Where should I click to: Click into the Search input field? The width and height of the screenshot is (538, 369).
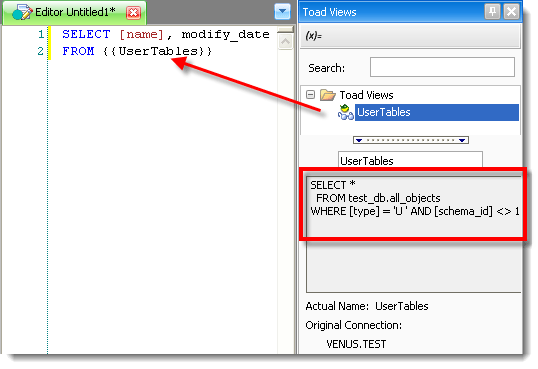click(x=442, y=67)
